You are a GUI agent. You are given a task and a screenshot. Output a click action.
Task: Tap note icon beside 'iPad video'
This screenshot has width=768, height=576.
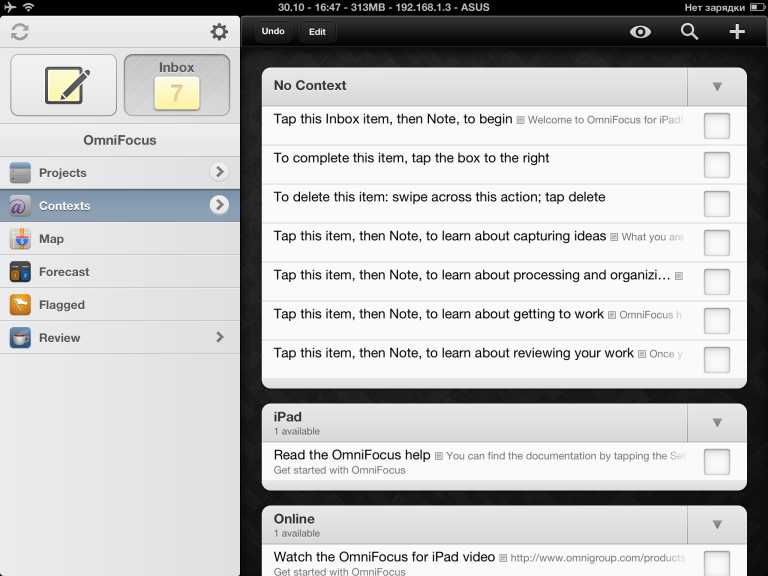pyautogui.click(x=503, y=558)
